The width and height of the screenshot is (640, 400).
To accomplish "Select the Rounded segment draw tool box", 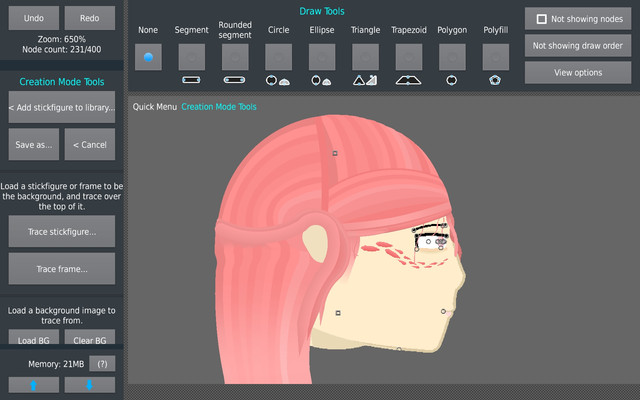I will pyautogui.click(x=235, y=57).
